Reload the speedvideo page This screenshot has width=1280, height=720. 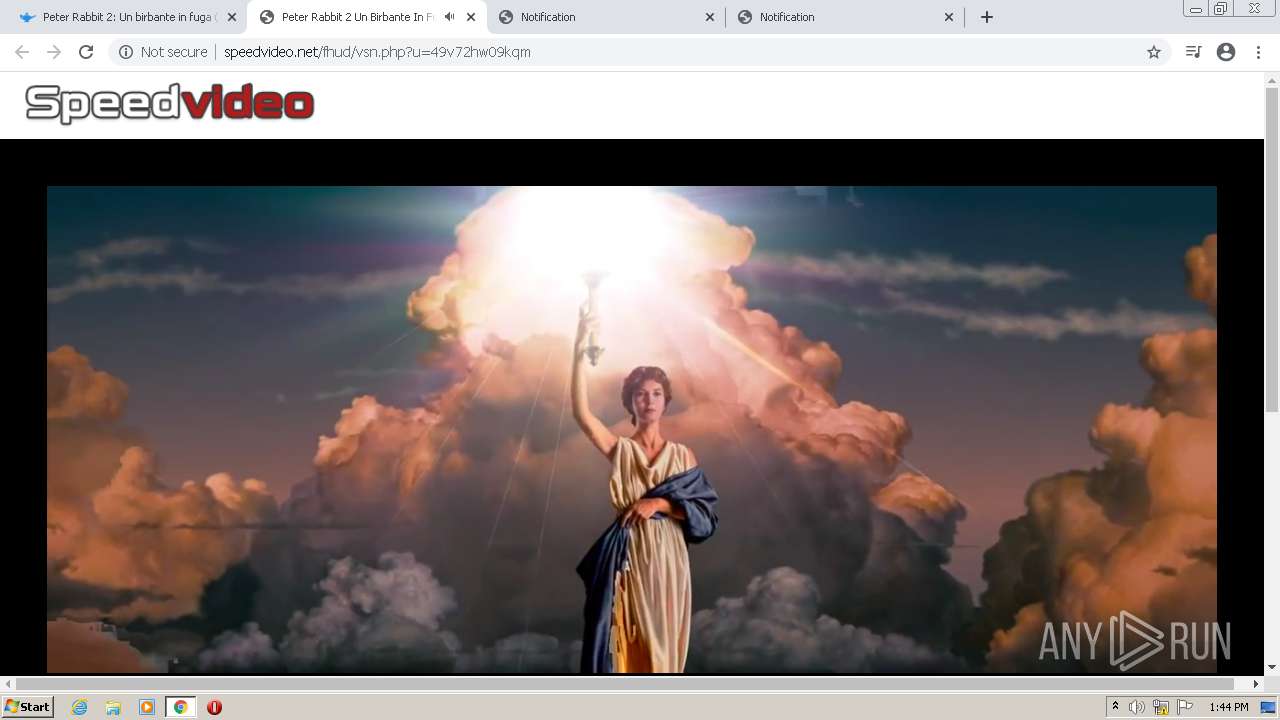[86, 52]
